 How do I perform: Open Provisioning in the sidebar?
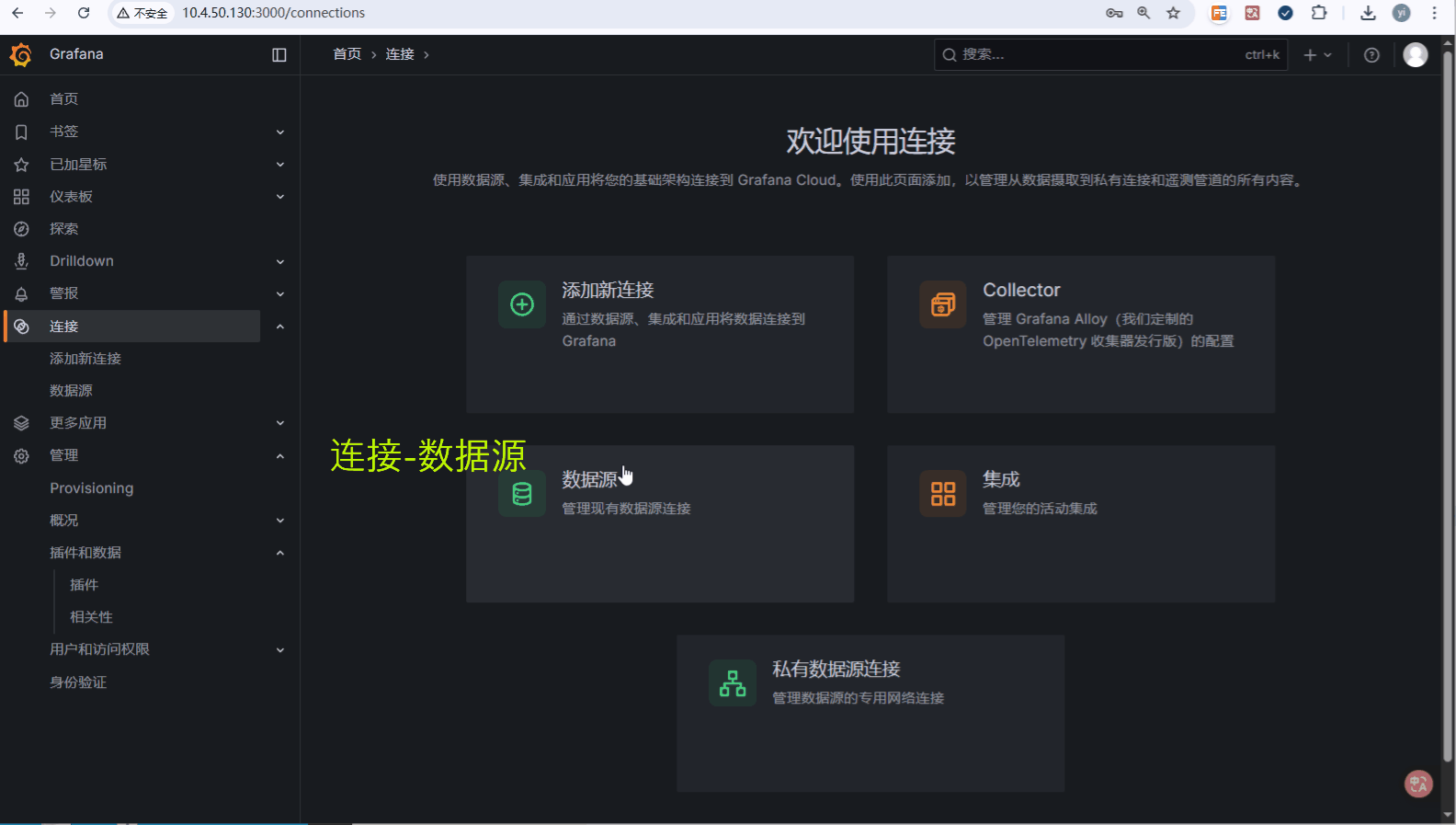pyautogui.click(x=92, y=488)
